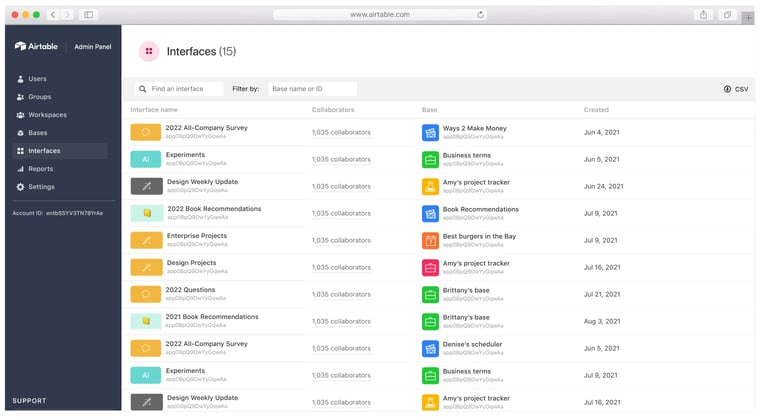The image size is (760, 420).
Task: Toggle the Safari sidebar button
Action: coord(88,15)
